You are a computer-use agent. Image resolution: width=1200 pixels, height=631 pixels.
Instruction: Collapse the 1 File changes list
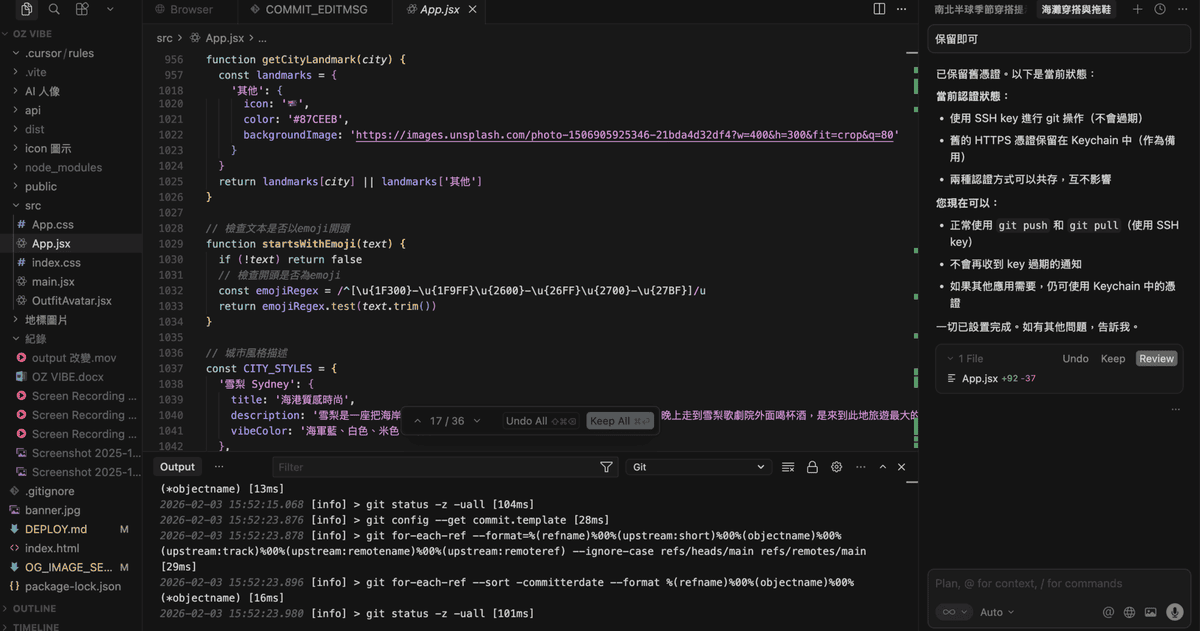point(965,359)
